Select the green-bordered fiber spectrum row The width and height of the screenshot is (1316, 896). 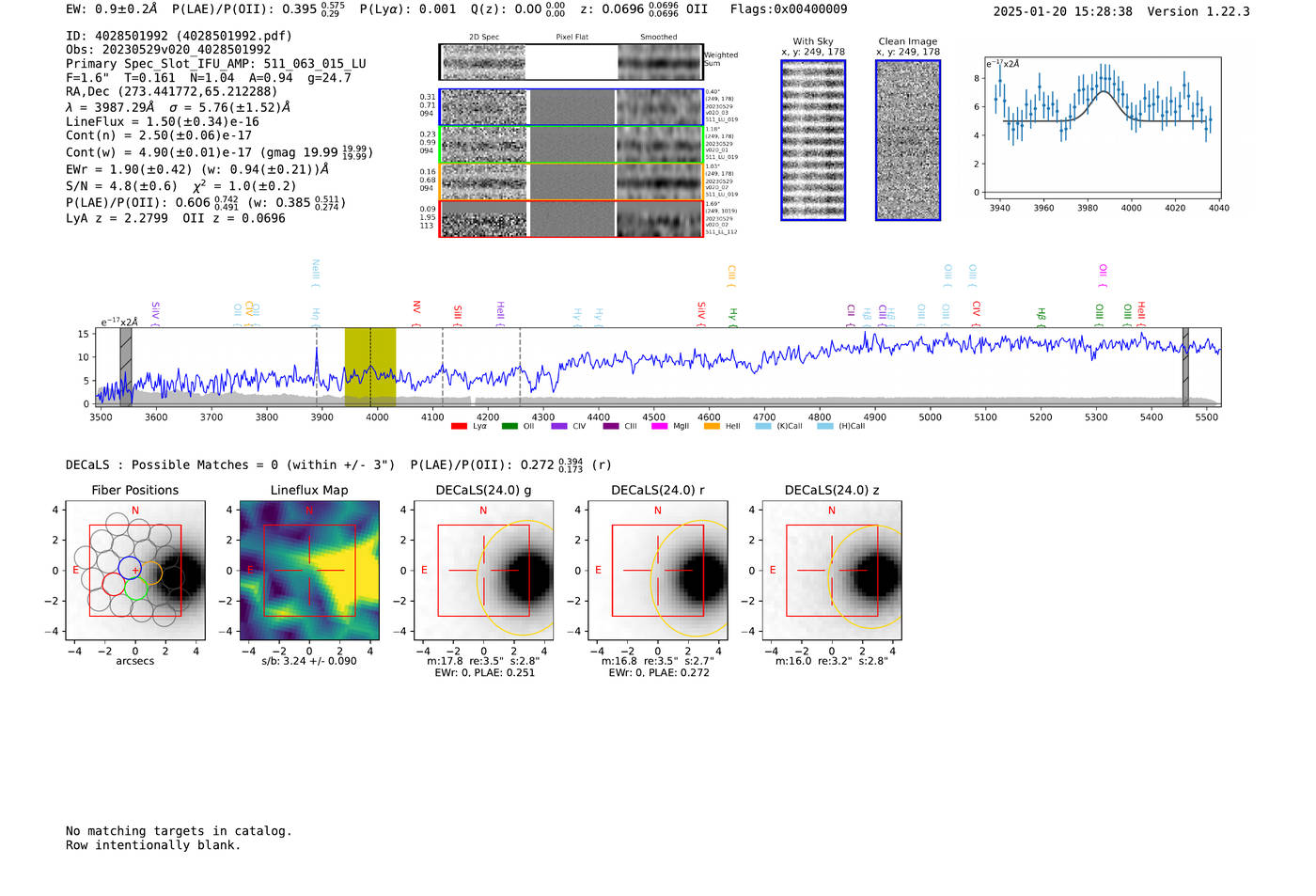point(571,145)
